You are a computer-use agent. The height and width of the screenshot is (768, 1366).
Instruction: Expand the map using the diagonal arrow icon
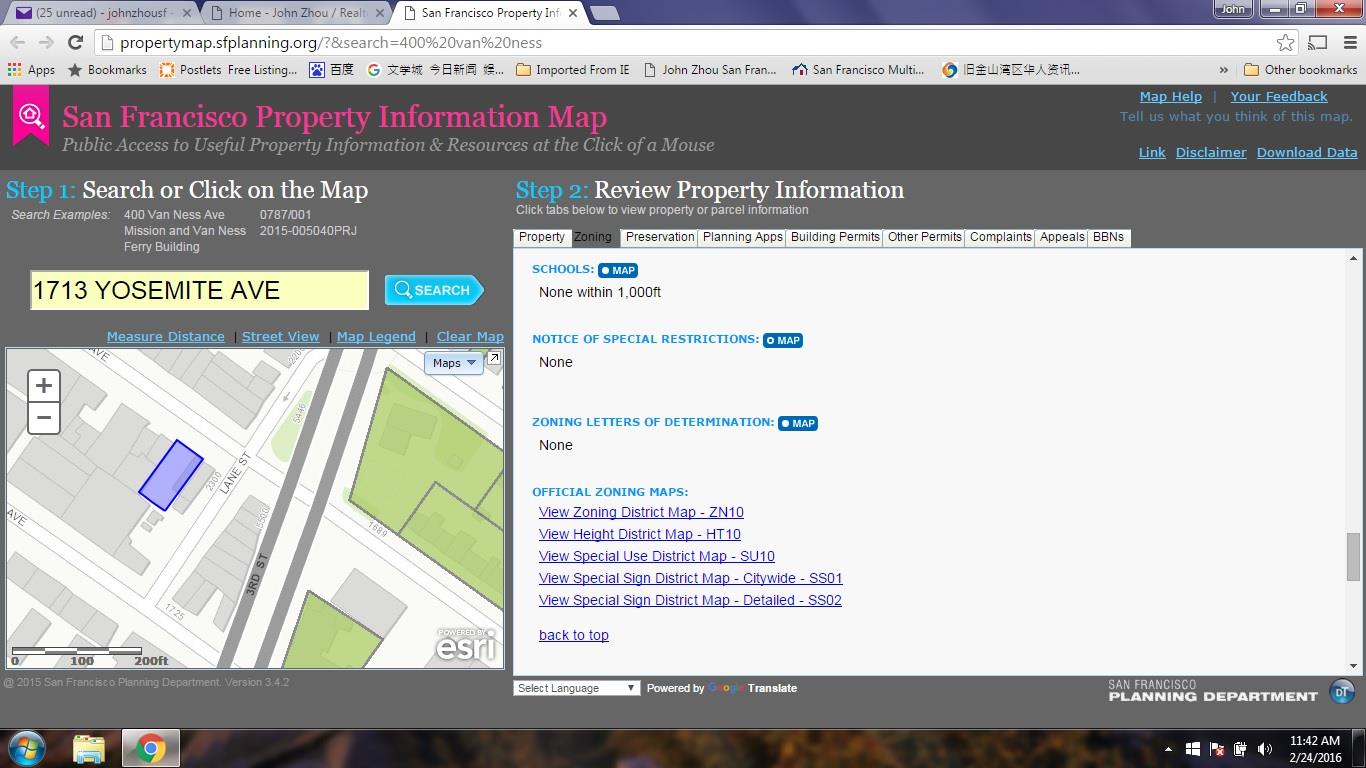[x=492, y=356]
